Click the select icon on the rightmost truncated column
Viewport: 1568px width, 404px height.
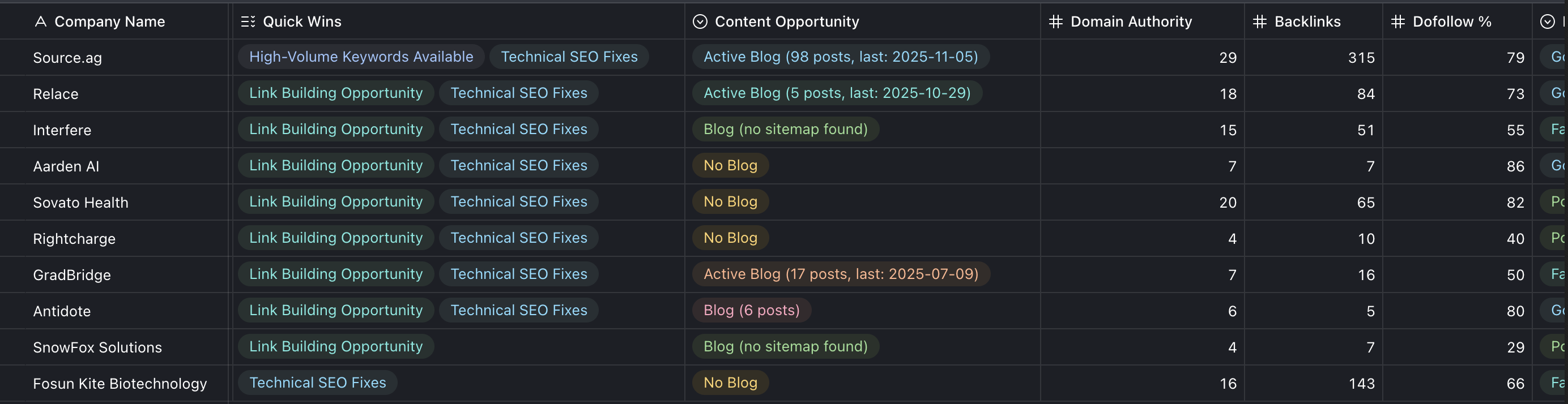[1547, 22]
